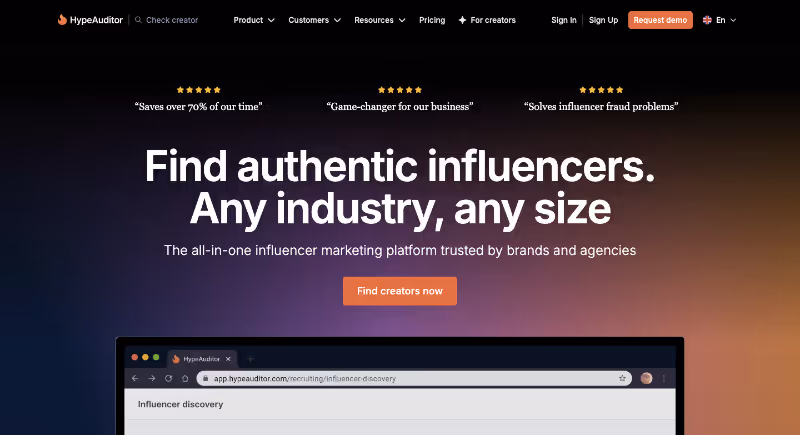The image size is (800, 435).
Task: Click the HypeAuditor flame logo
Action: click(x=62, y=20)
